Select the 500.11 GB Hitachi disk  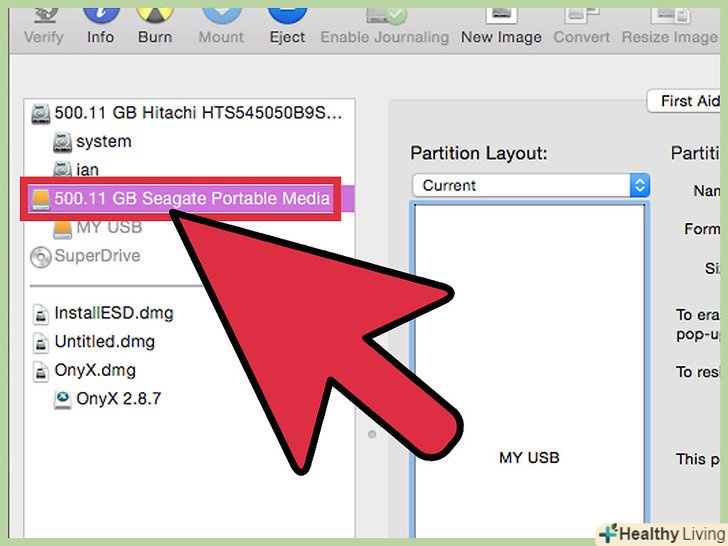tap(189, 113)
